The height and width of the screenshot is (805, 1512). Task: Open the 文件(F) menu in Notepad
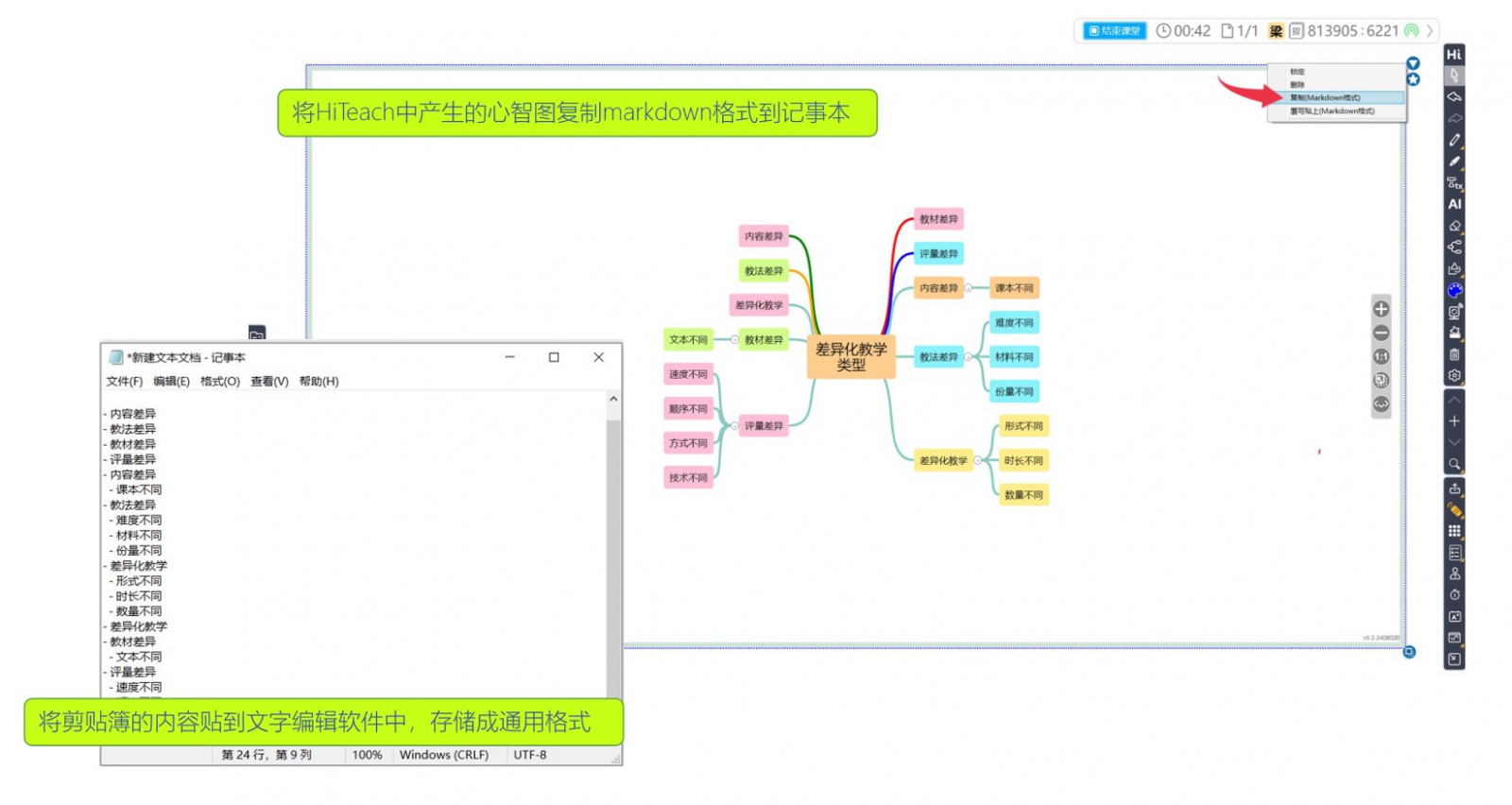tap(124, 382)
